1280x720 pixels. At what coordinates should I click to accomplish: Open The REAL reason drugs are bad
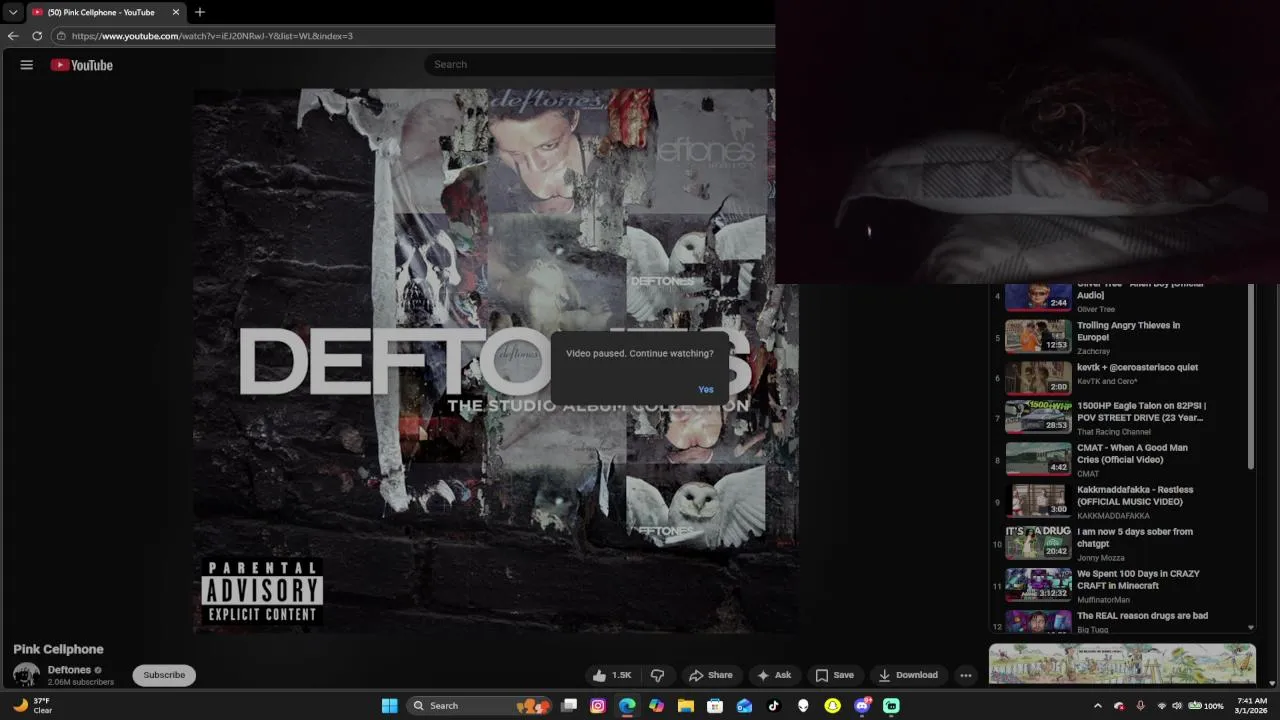(1142, 616)
